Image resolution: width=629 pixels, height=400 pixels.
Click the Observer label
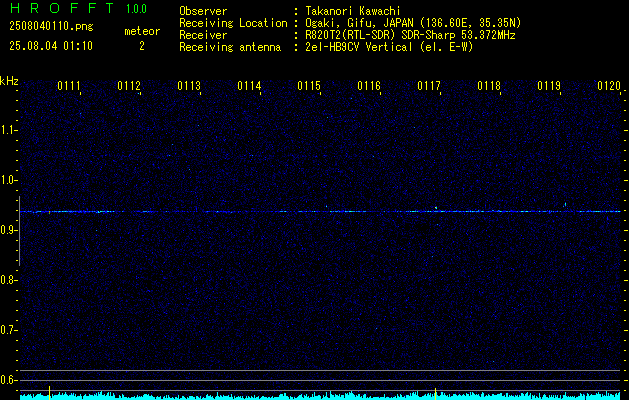203,11
